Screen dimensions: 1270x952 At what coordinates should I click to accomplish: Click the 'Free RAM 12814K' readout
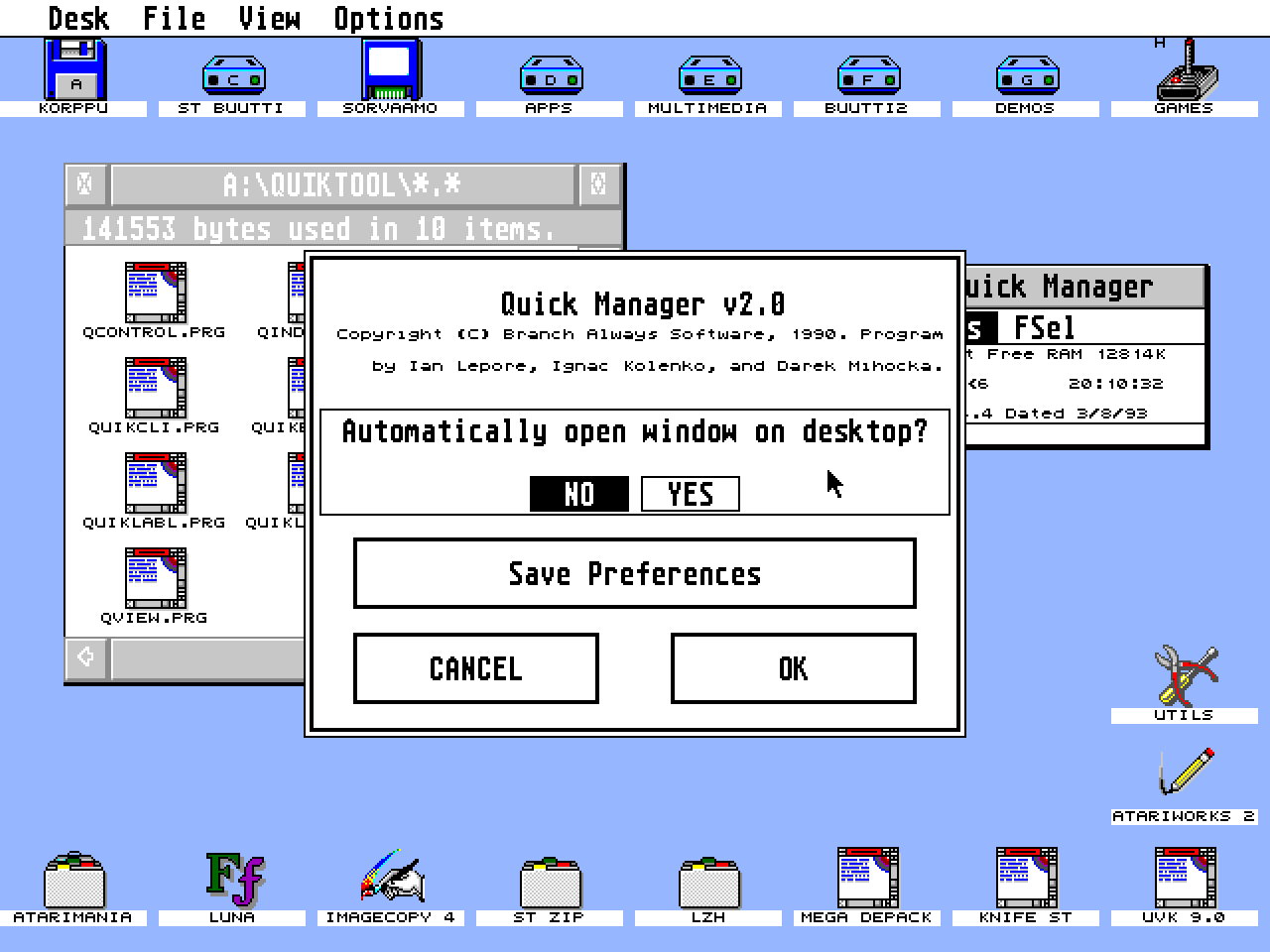pyautogui.click(x=1077, y=354)
